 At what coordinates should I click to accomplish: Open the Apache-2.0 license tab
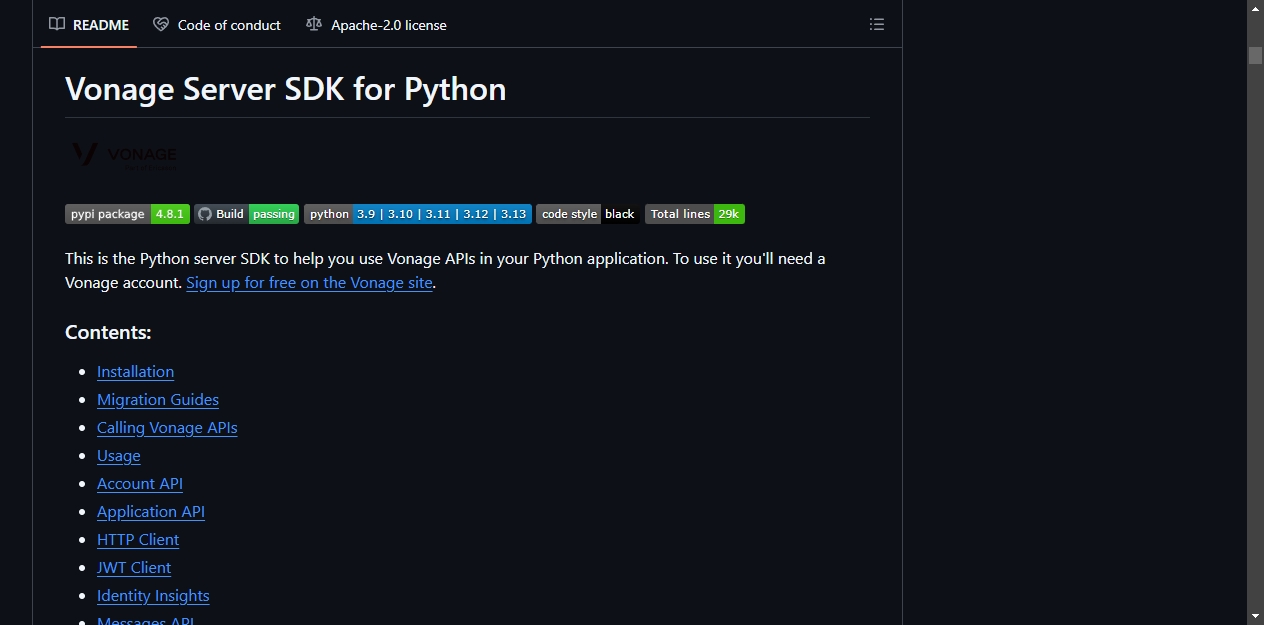tap(377, 25)
